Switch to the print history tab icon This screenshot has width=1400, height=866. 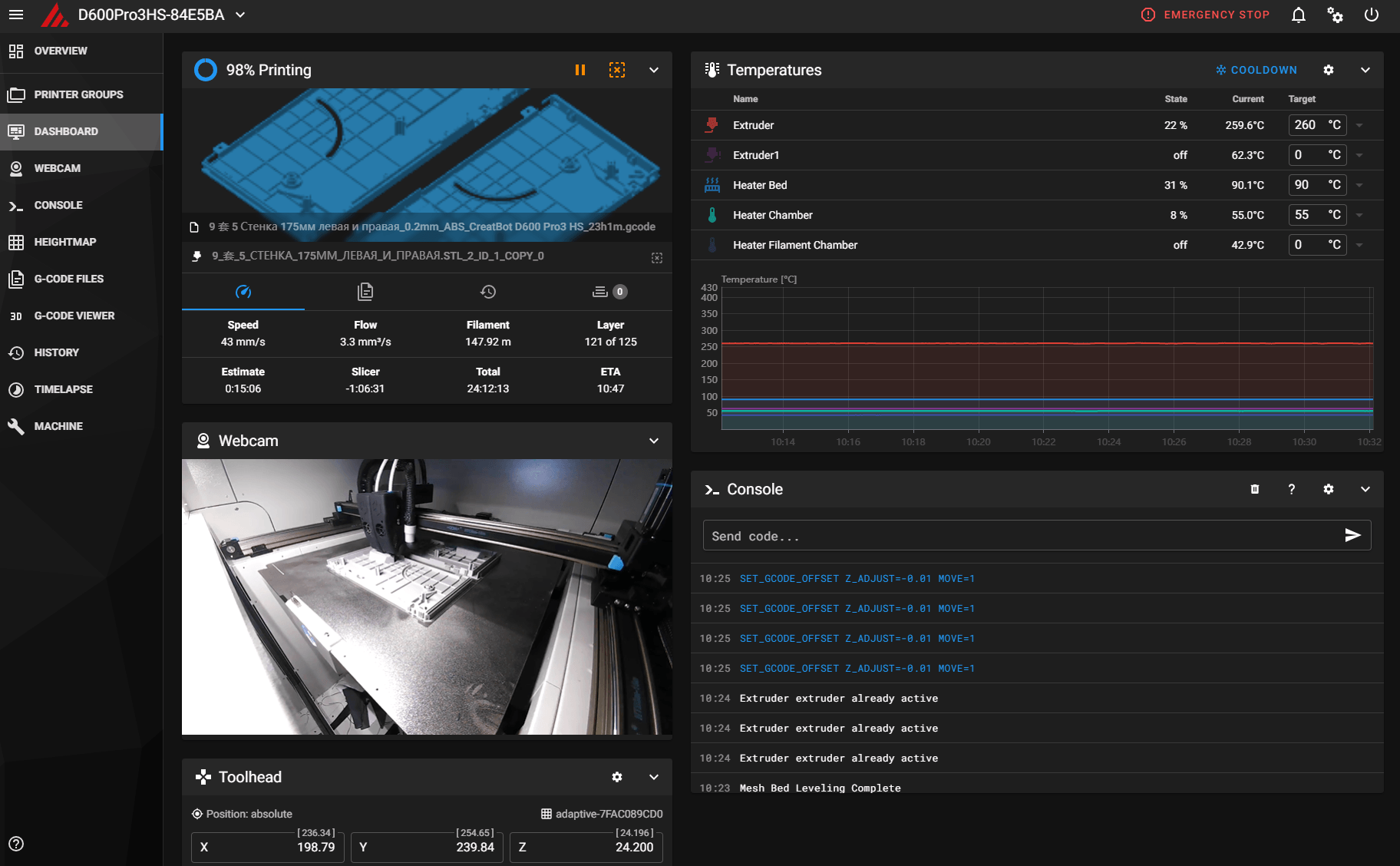488,292
